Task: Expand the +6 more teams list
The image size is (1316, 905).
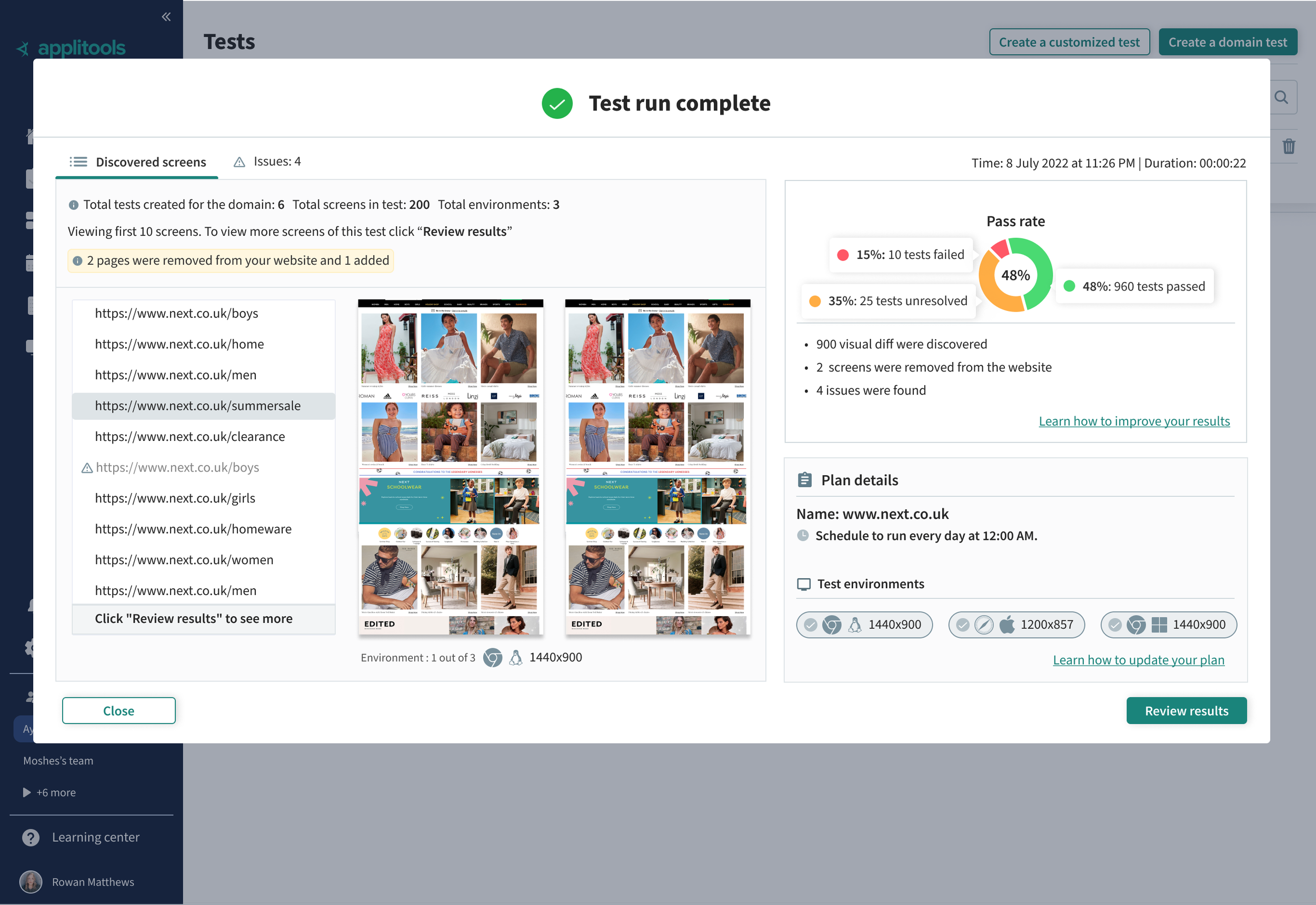Action: tap(49, 793)
